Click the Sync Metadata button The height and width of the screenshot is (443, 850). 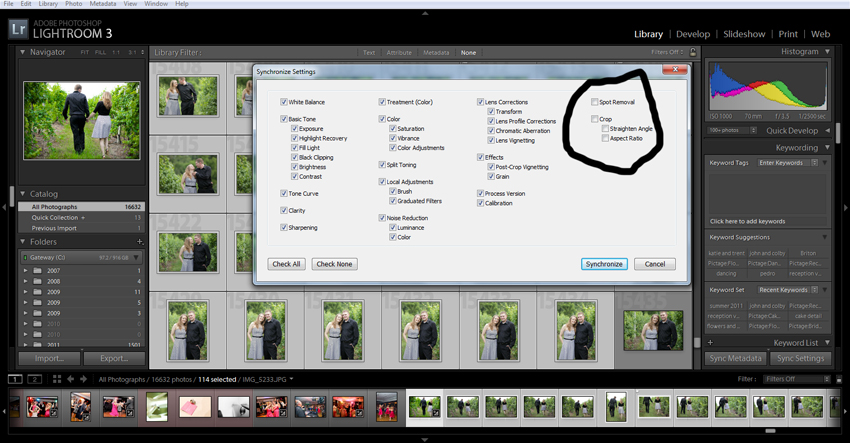click(x=736, y=358)
